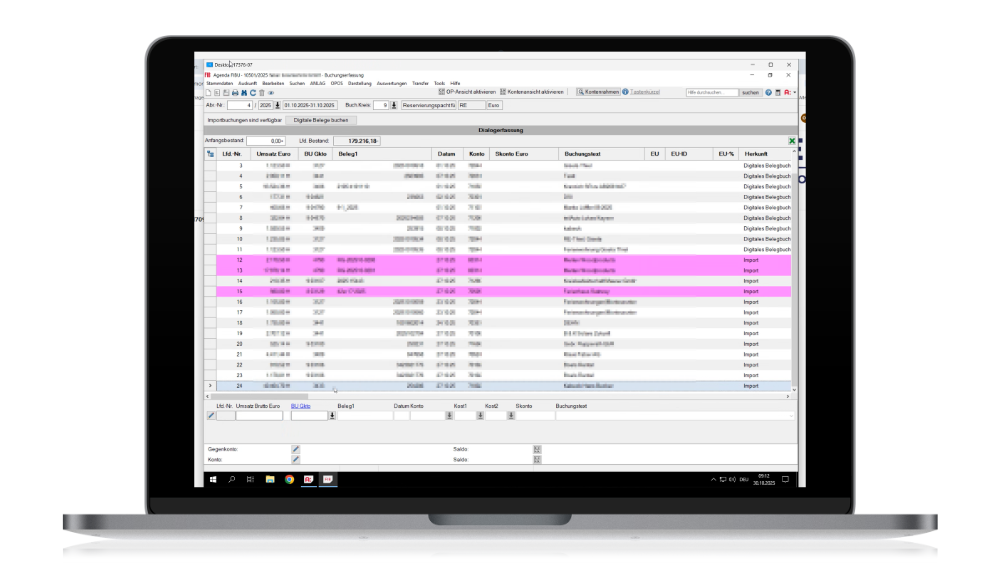Image resolution: width=1000 pixels, height=575 pixels.
Task: Activate Kontenansicht aktivieren toggle
Action: [x=532, y=92]
